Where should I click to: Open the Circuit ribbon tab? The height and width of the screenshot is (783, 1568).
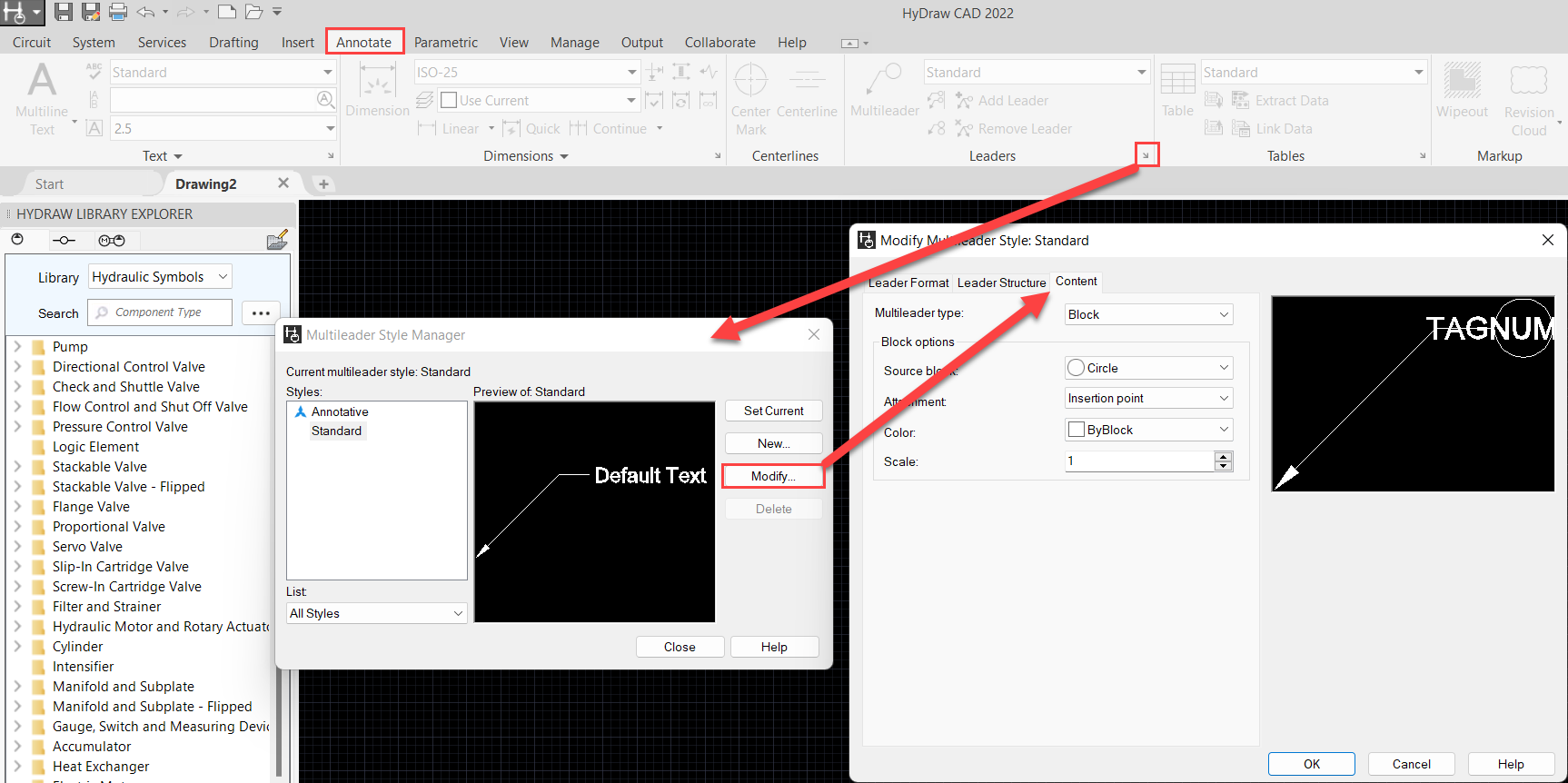pyautogui.click(x=32, y=43)
